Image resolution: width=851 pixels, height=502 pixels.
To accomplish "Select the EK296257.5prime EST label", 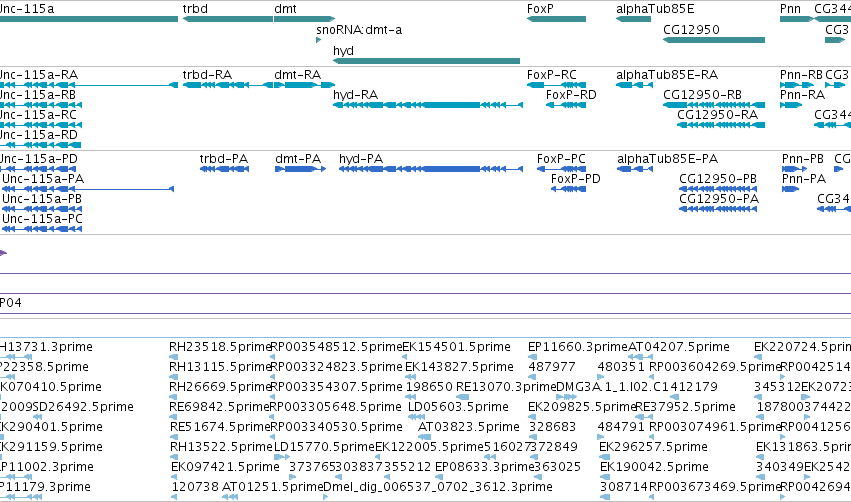I will (653, 447).
